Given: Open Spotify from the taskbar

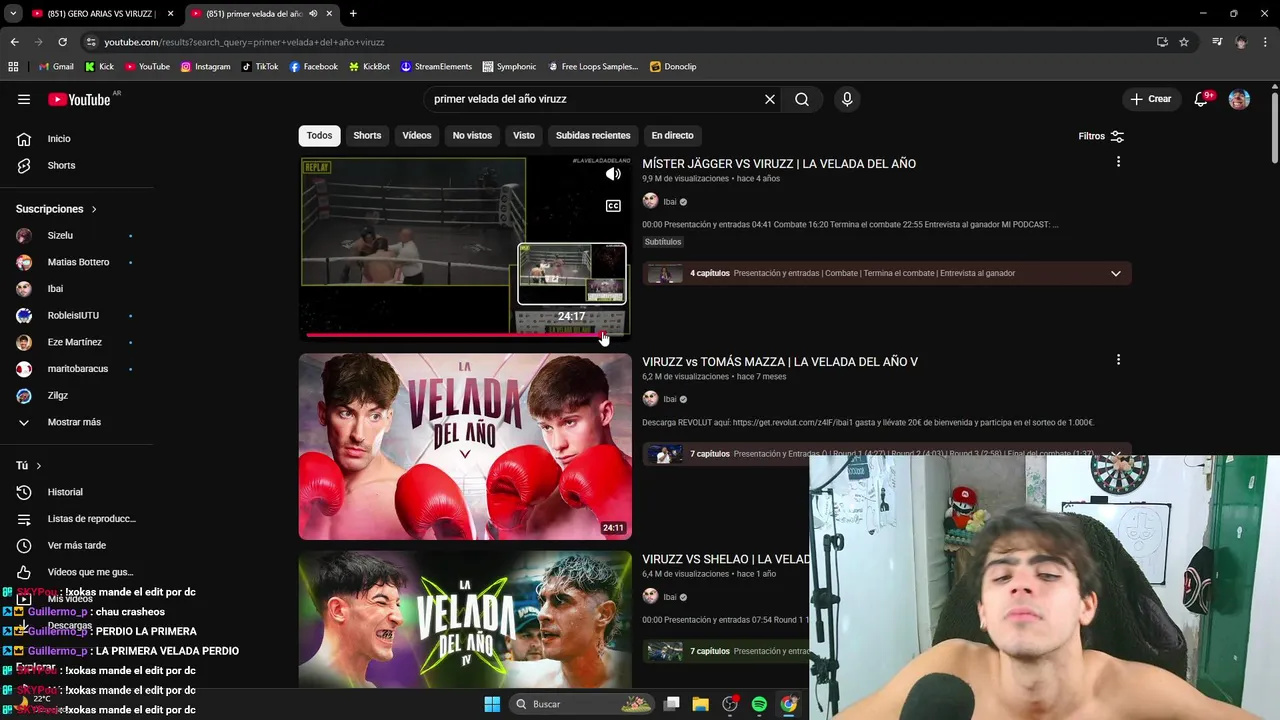Looking at the screenshot, I should [x=759, y=704].
